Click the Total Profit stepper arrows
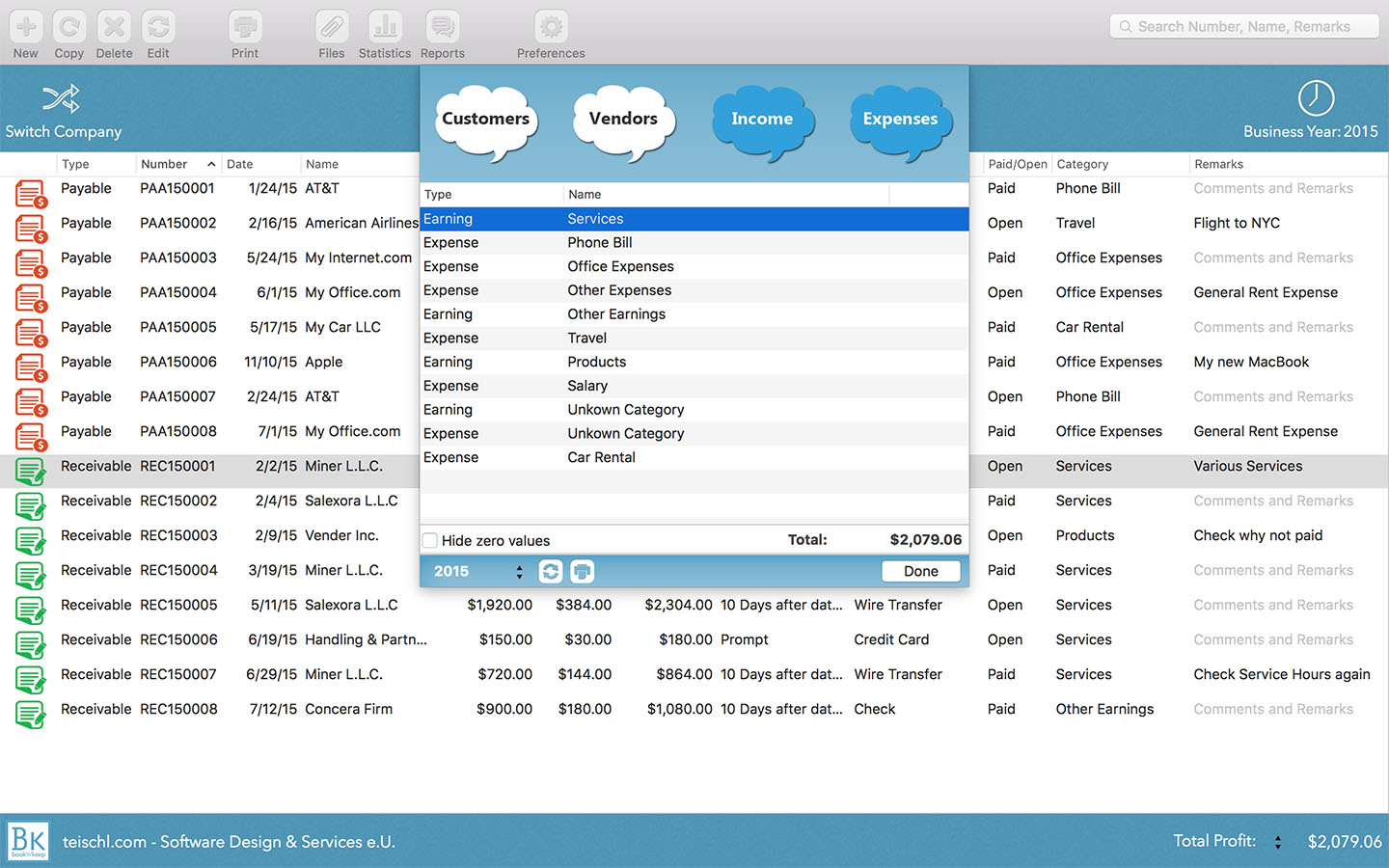Screen dimensions: 1389x868 point(1278,842)
